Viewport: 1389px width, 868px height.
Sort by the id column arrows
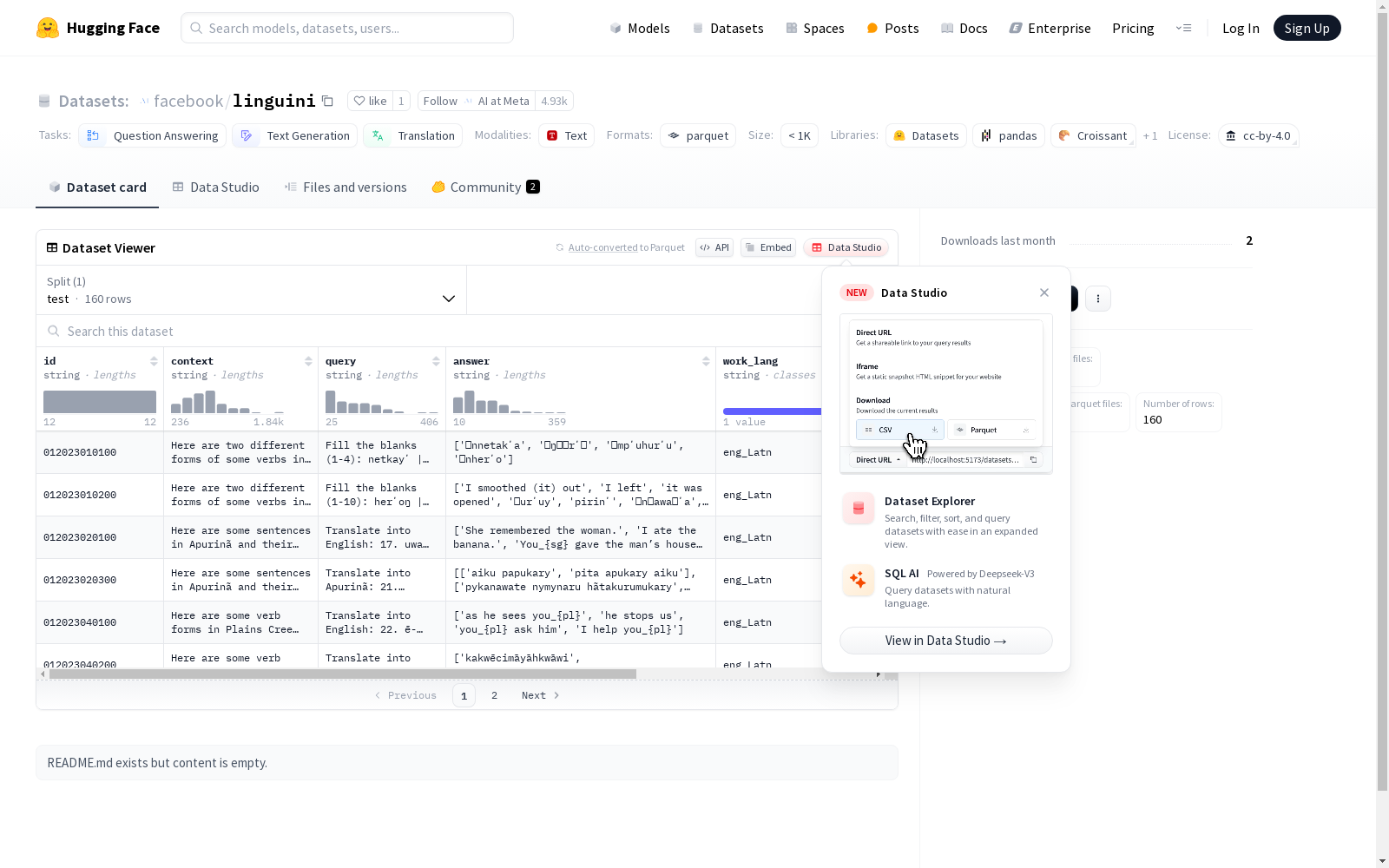coord(154,361)
